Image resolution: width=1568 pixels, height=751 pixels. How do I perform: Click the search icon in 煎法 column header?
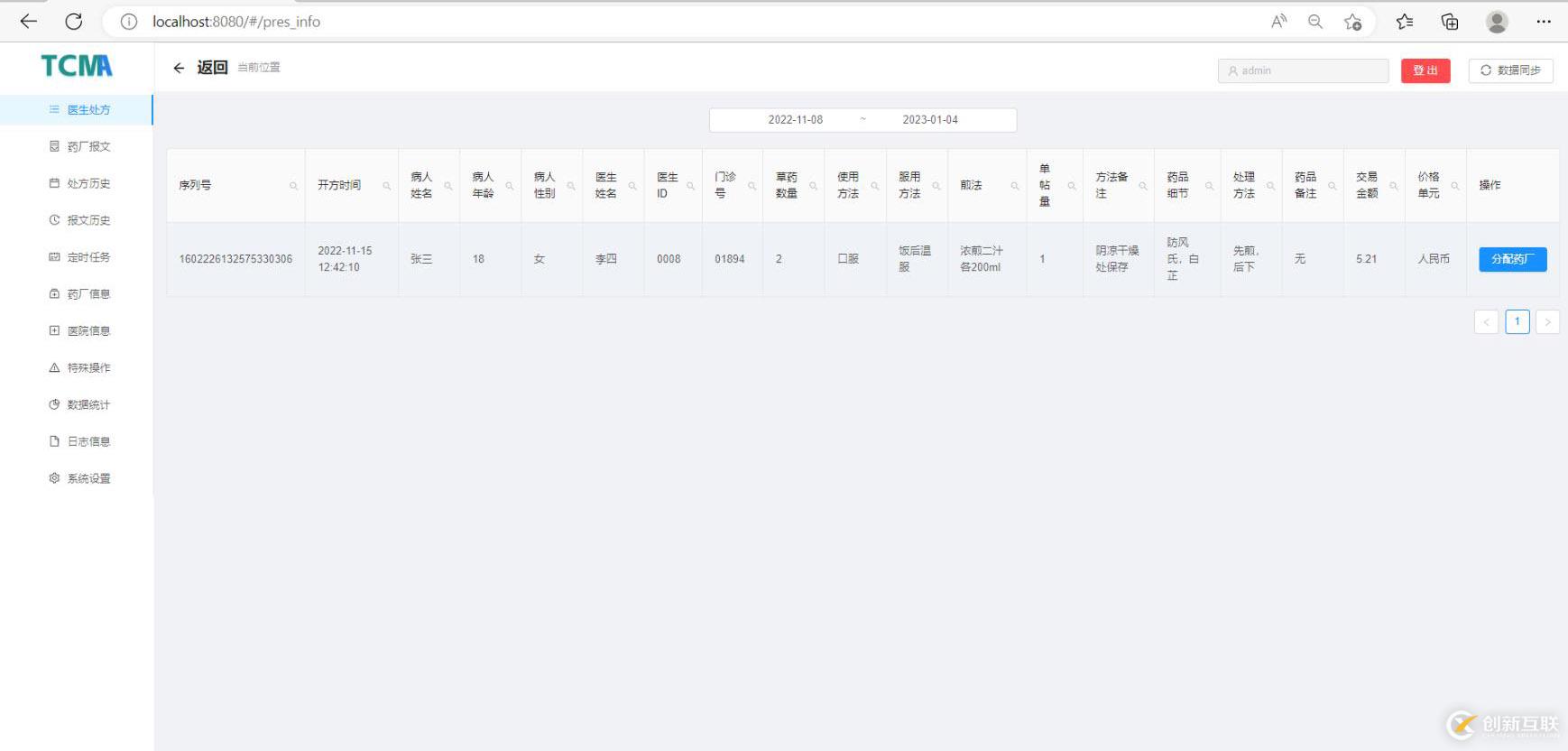[1015, 186]
